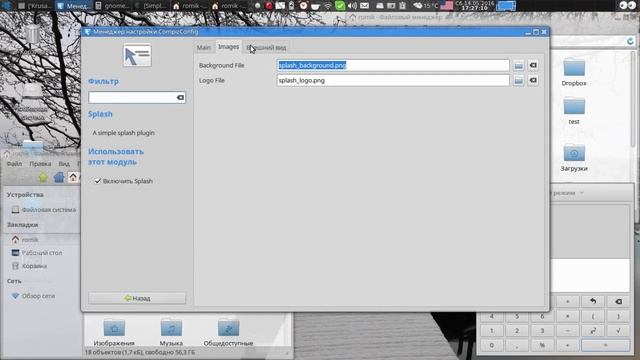Click the panel clock showing 17:27:10
This screenshot has height=360, width=640.
click(x=474, y=6)
